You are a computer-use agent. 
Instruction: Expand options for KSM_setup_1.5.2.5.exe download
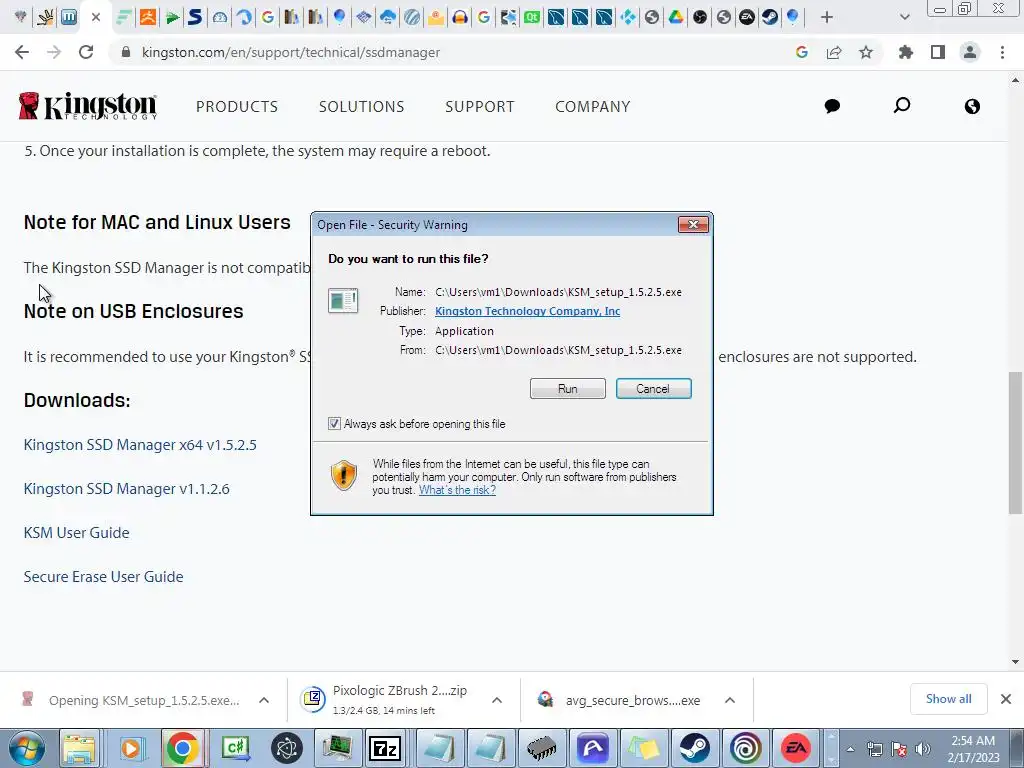[x=264, y=700]
